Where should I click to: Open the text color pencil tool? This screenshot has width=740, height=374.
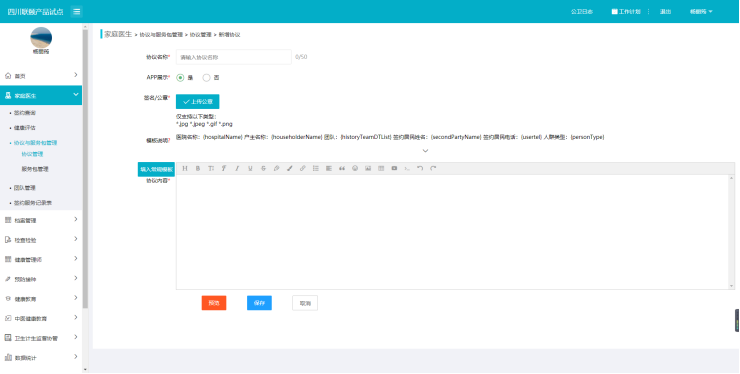click(277, 169)
